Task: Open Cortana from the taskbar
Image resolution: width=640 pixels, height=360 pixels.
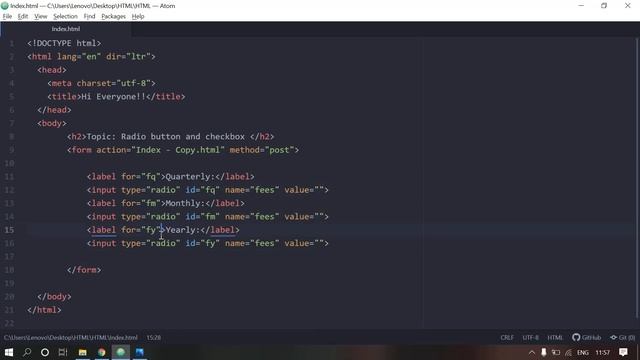Action: click(x=45, y=352)
